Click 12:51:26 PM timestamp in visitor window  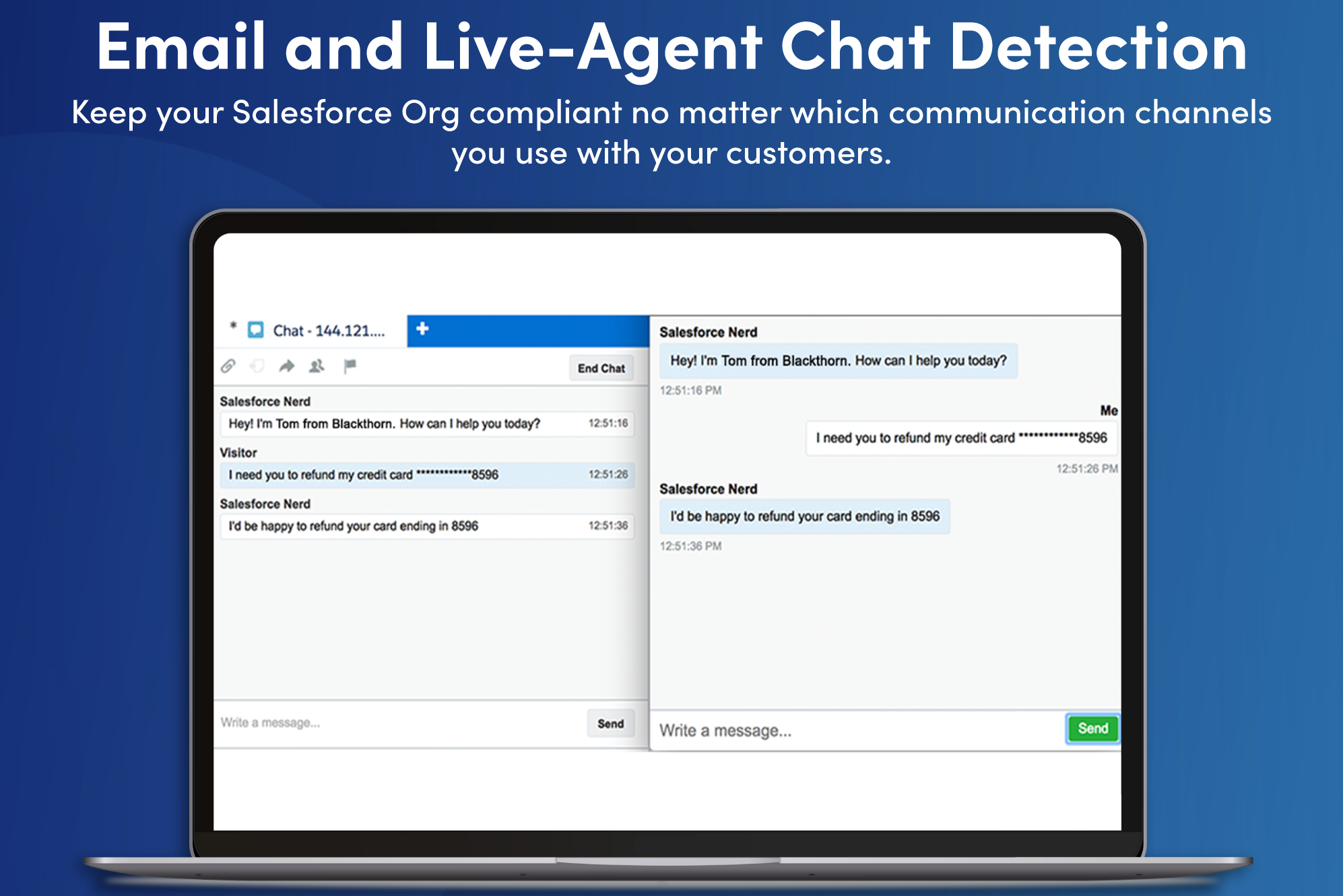coord(1086,469)
